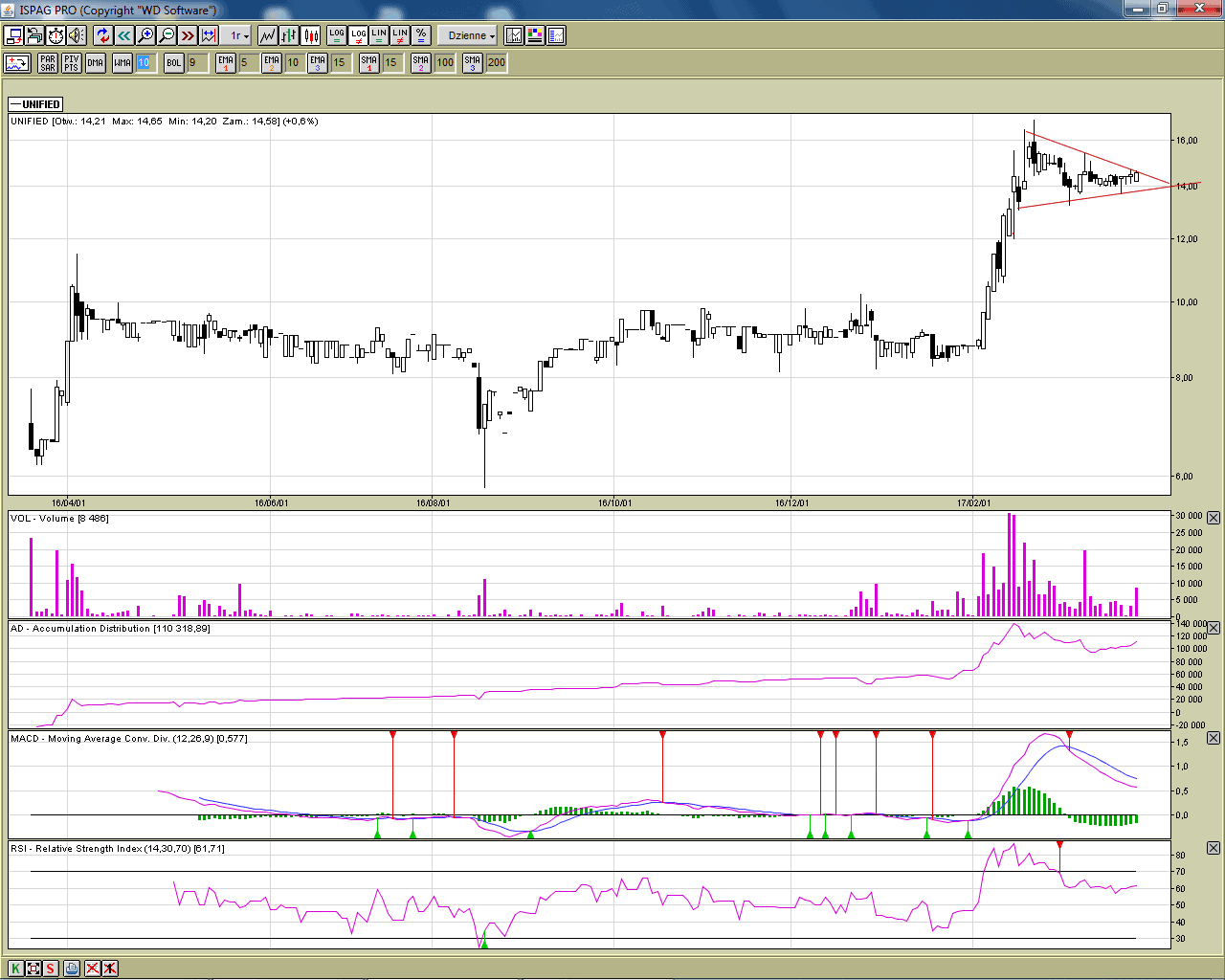This screenshot has width=1225, height=980.
Task: Toggle the BOL Bollinger bands indicator
Action: click(173, 63)
